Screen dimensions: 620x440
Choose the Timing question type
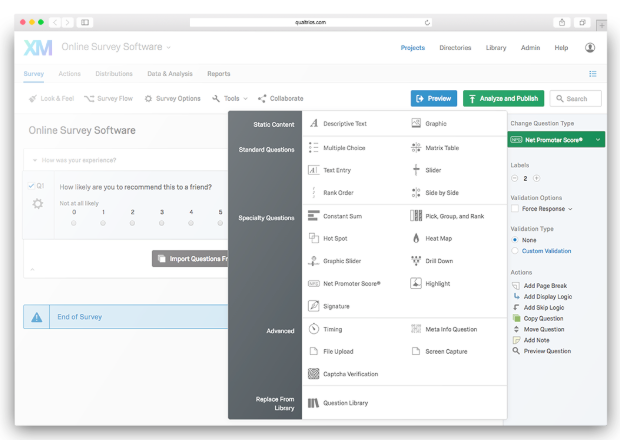coord(325,329)
